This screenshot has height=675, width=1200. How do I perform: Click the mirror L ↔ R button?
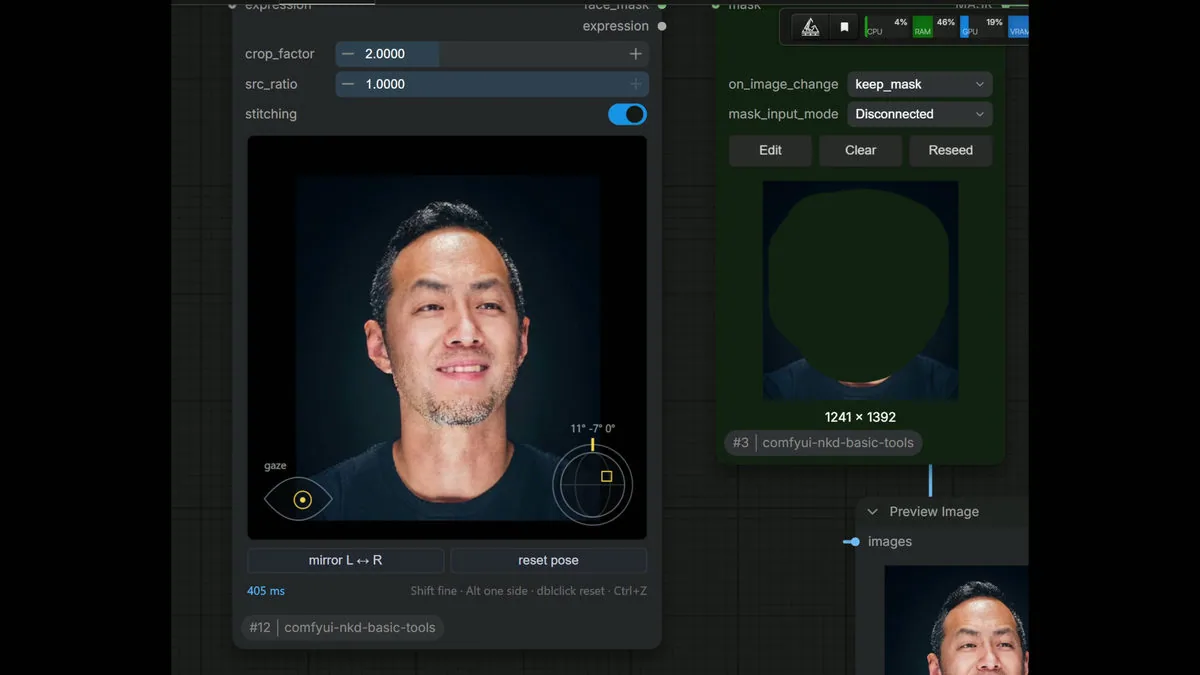coord(345,560)
